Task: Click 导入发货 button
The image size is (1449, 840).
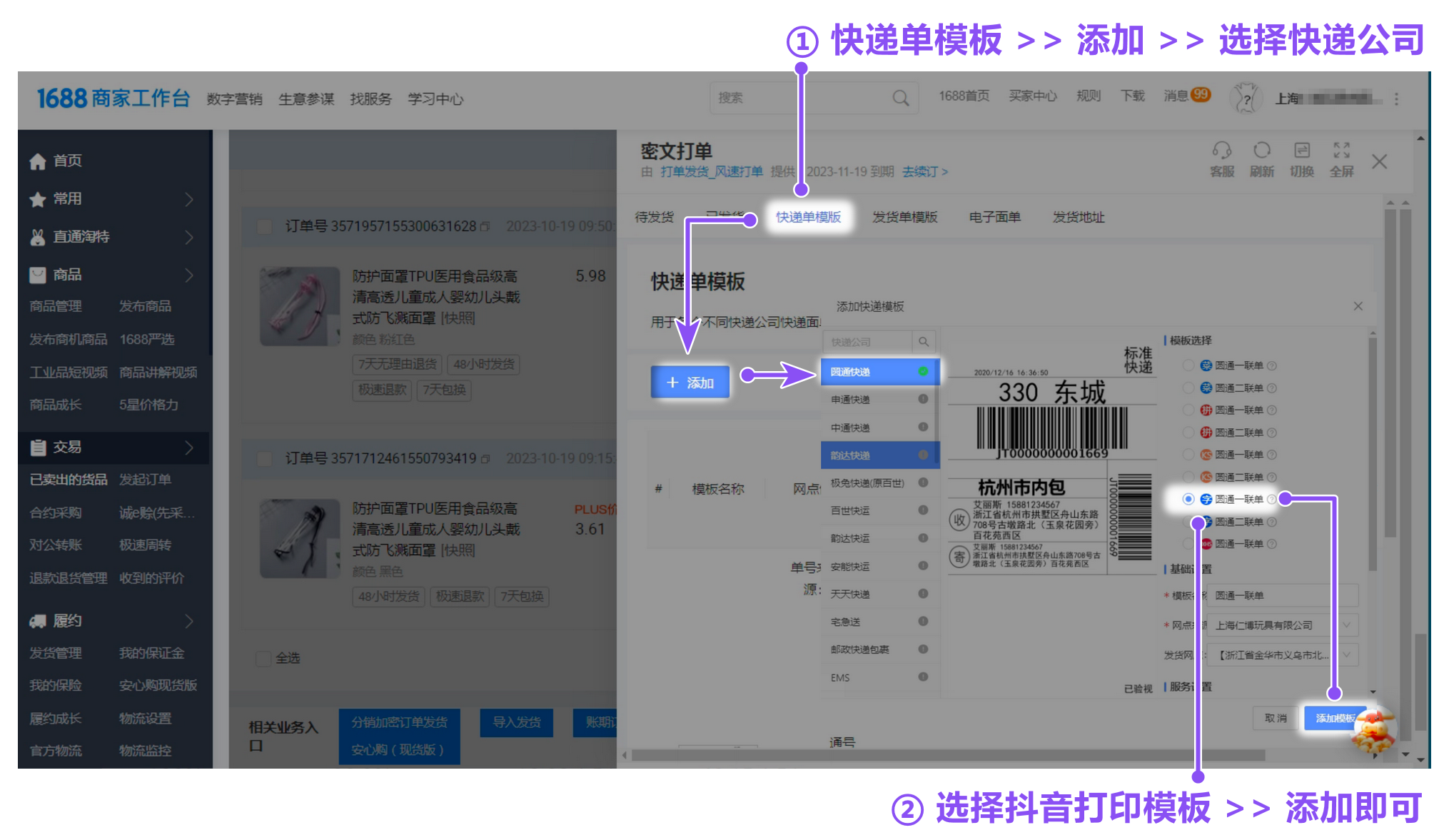Action: pyautogui.click(x=516, y=722)
